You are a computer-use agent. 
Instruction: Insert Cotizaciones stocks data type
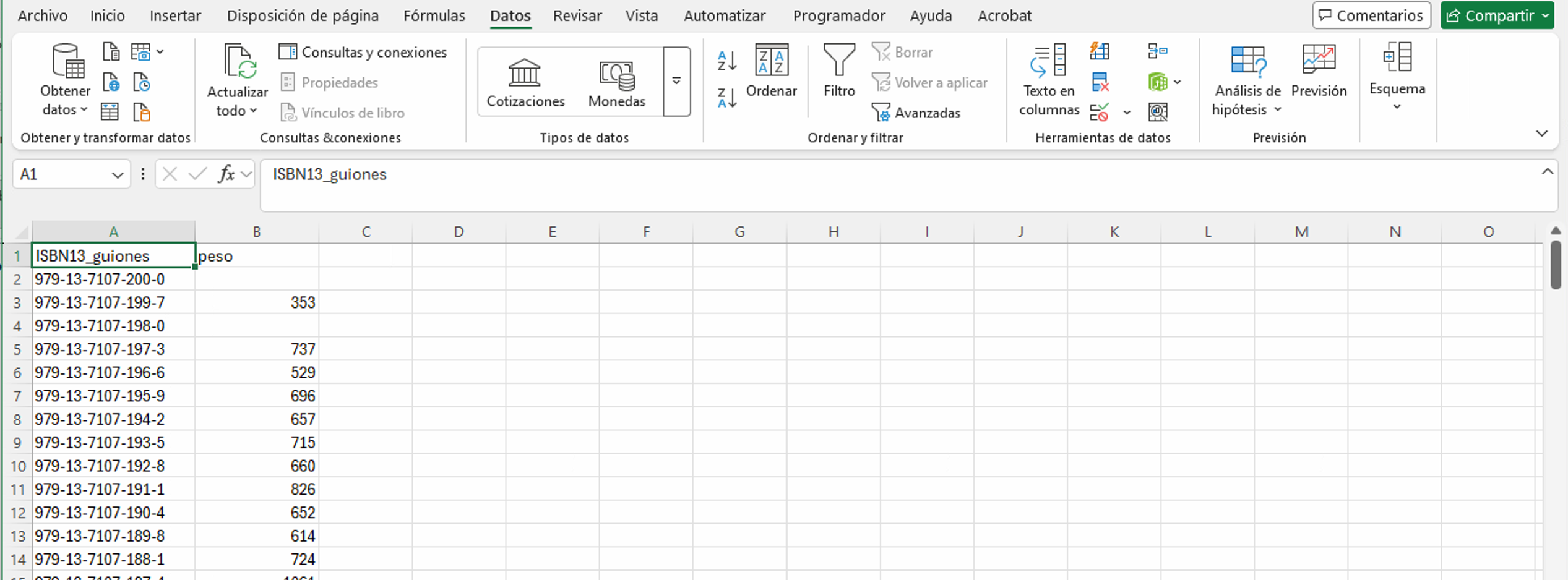(525, 82)
